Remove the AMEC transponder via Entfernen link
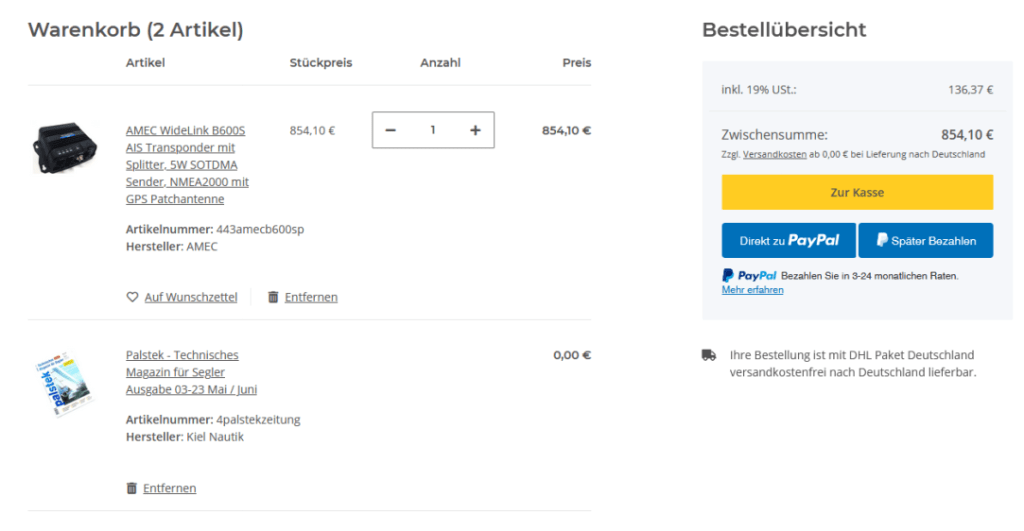 311,297
